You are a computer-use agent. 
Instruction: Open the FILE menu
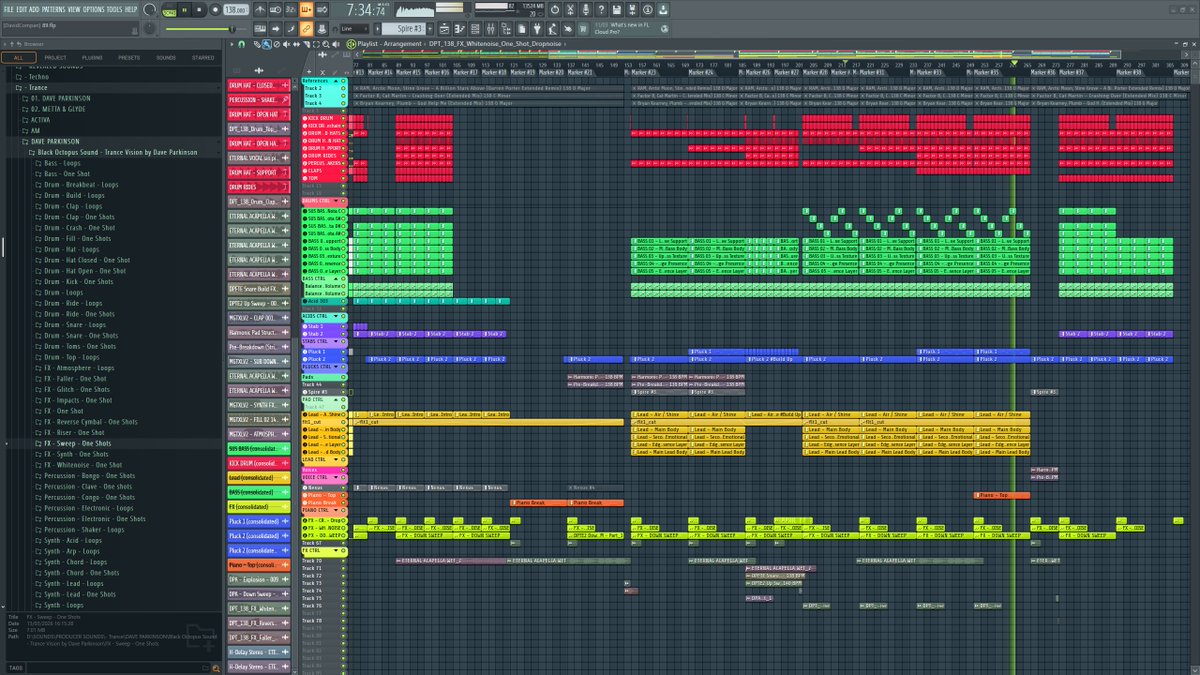pyautogui.click(x=8, y=9)
